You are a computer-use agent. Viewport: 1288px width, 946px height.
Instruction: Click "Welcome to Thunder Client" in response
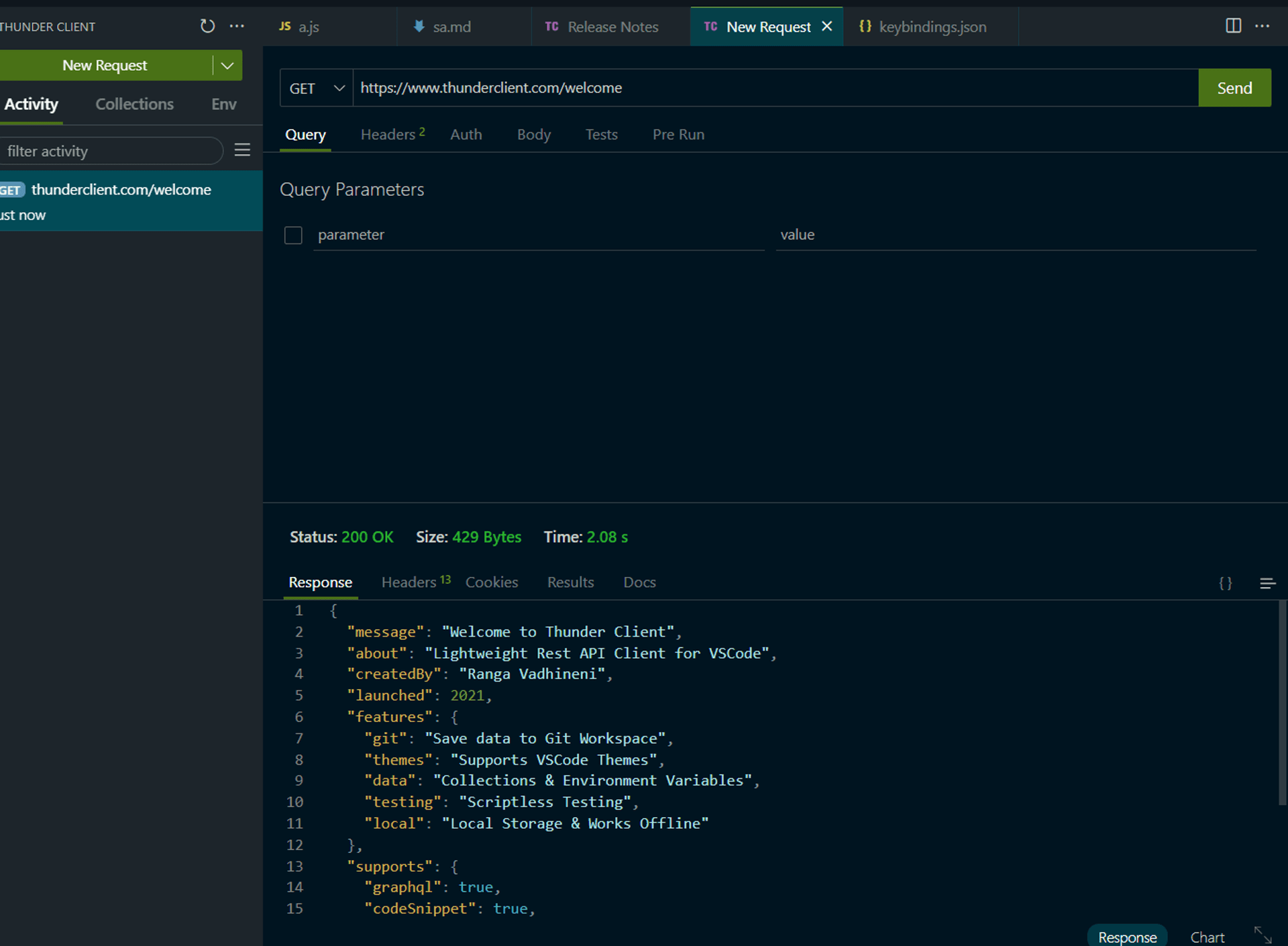tap(557, 632)
